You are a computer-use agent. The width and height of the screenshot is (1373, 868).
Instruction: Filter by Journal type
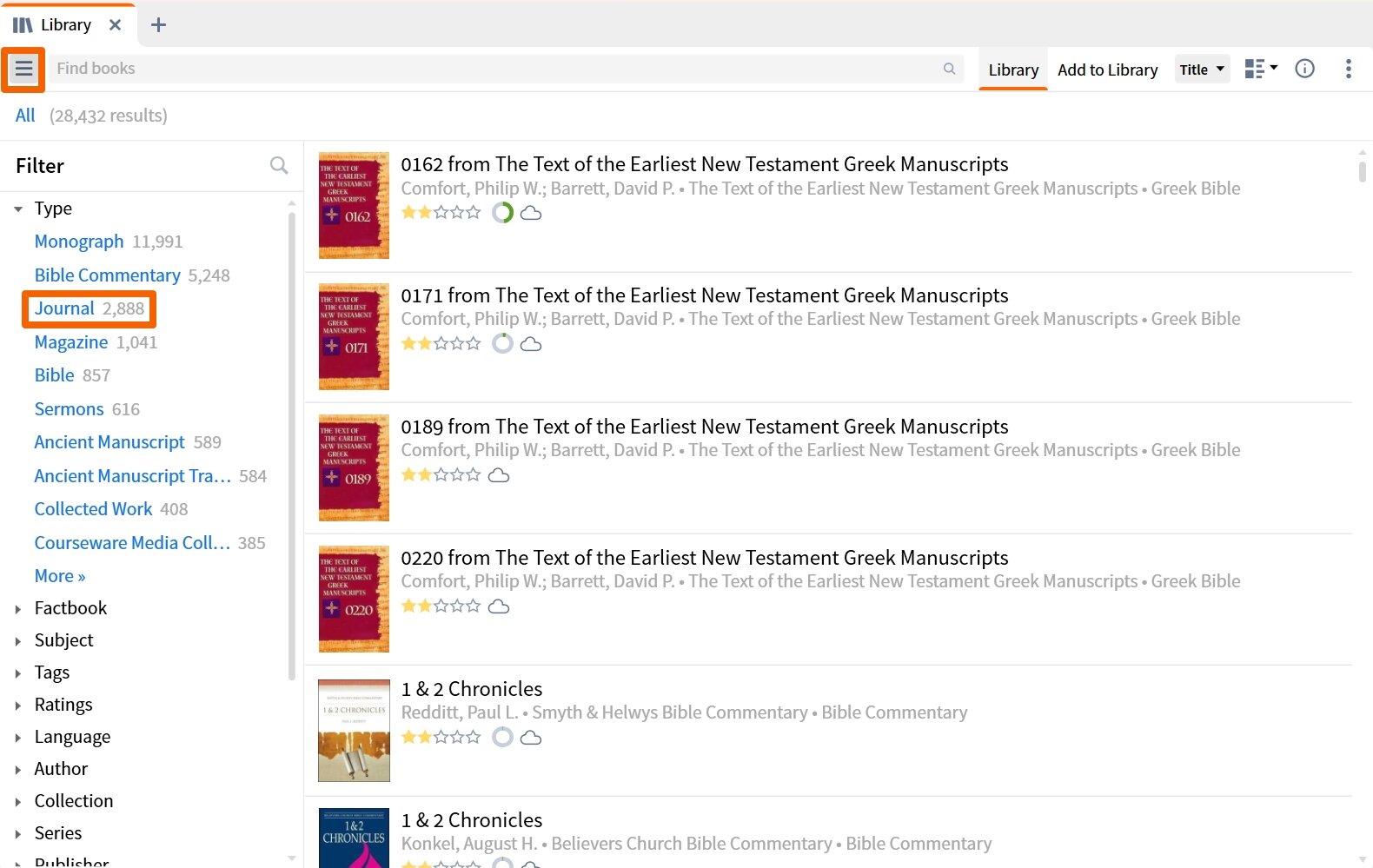tap(64, 308)
